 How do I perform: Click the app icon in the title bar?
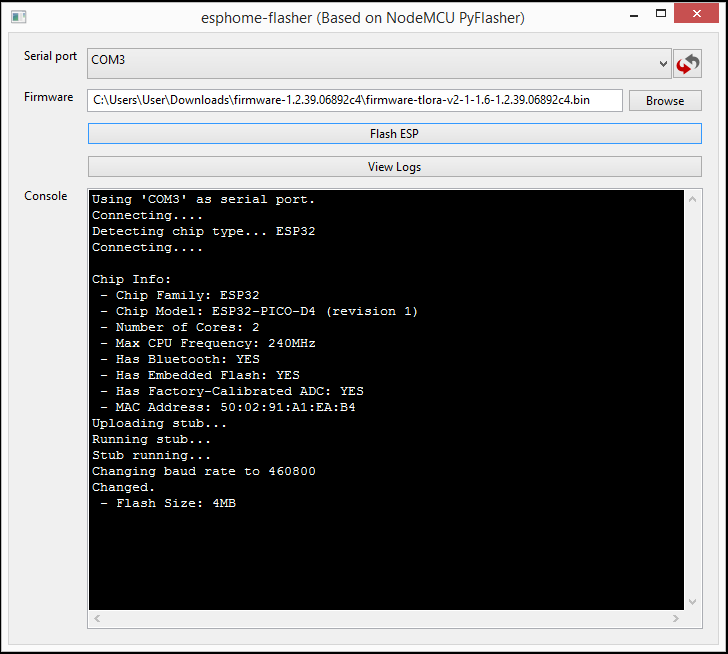pyautogui.click(x=19, y=17)
